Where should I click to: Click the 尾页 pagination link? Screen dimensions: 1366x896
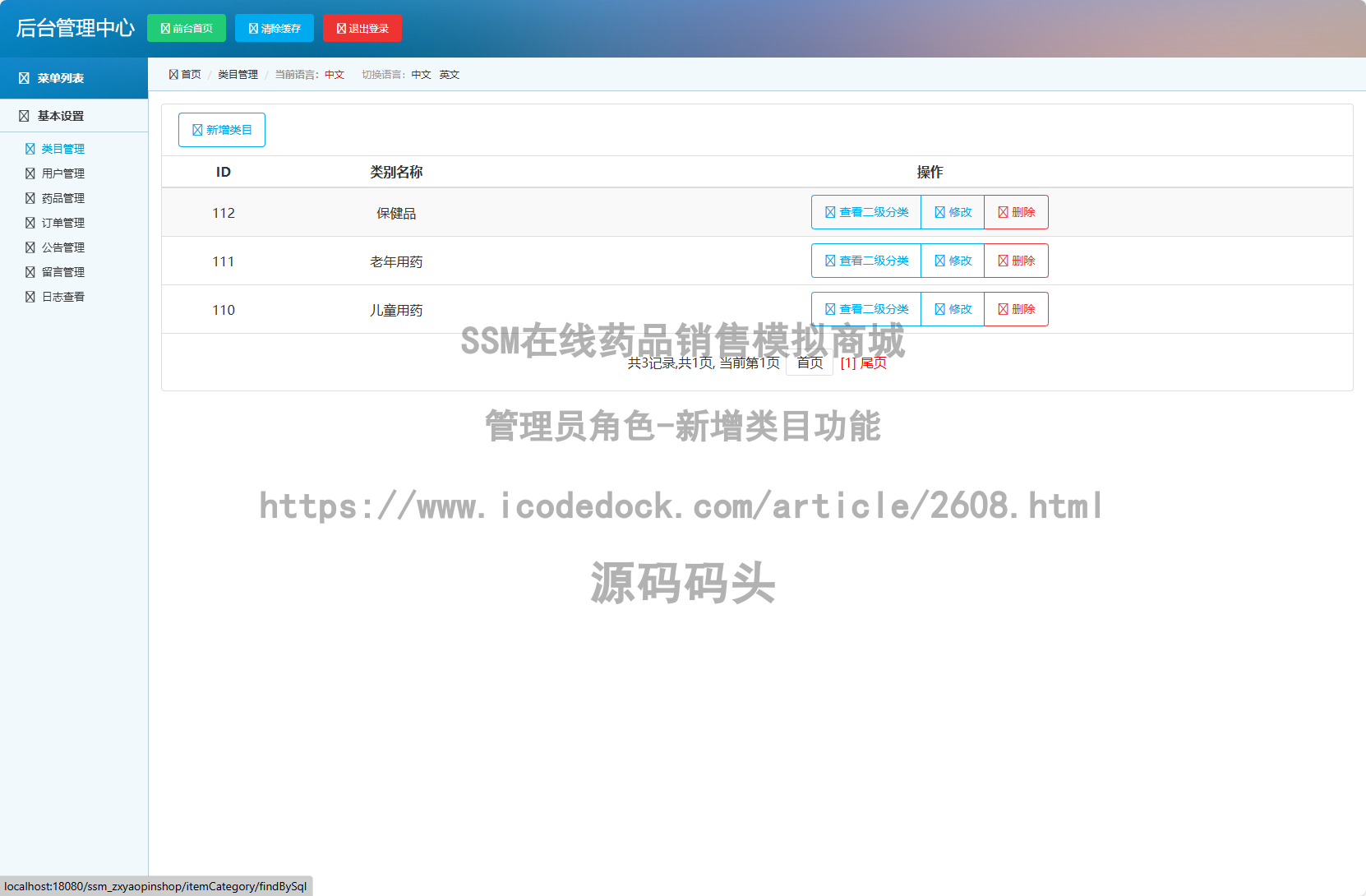pos(873,363)
